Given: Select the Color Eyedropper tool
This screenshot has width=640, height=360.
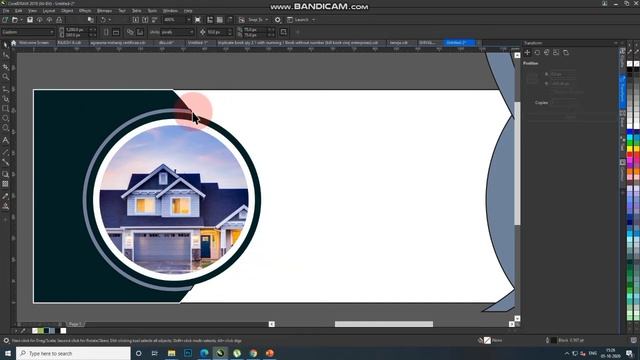Looking at the screenshot, I should pyautogui.click(x=5, y=196).
